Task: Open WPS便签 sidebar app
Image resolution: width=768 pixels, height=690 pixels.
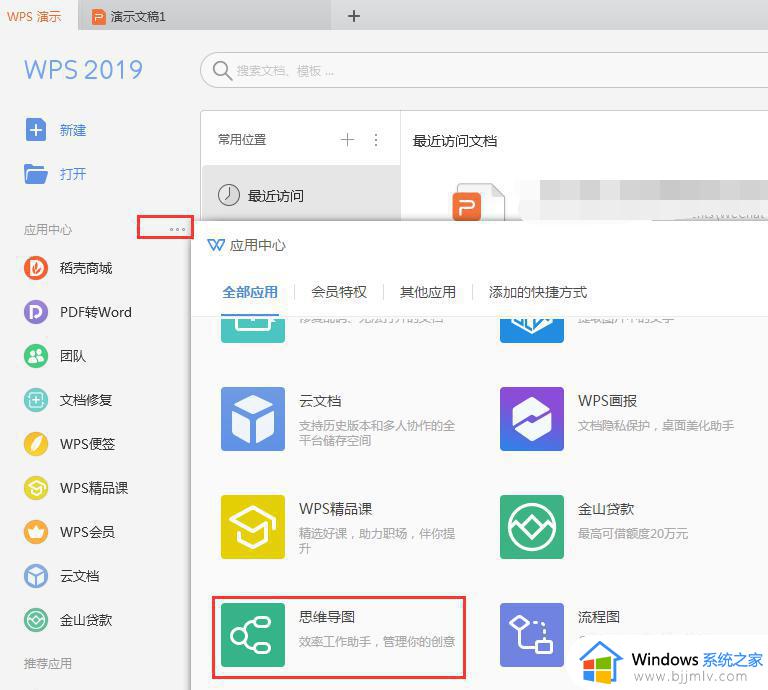Action: [70, 444]
